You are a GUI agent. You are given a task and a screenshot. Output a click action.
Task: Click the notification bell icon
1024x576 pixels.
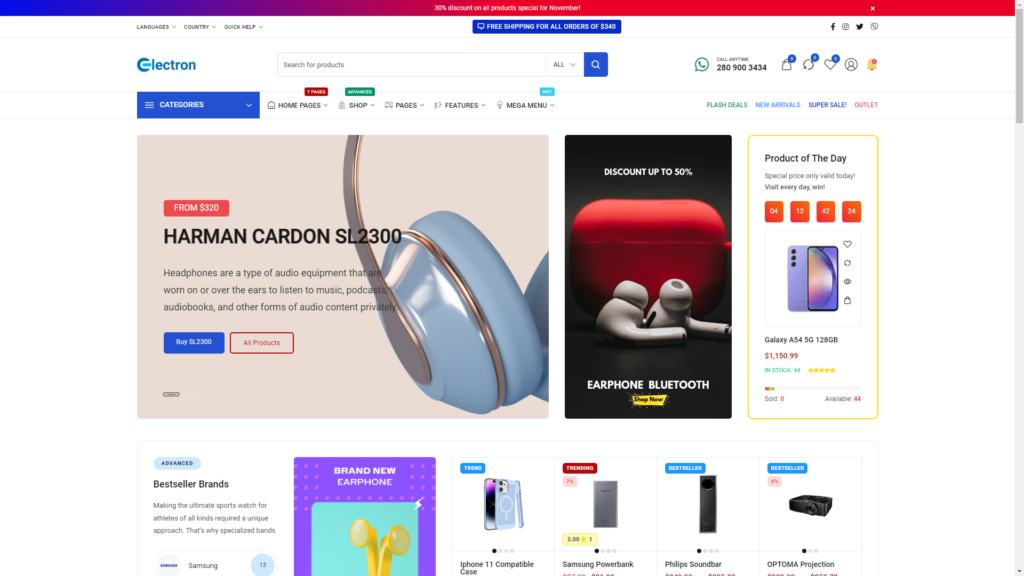click(872, 65)
